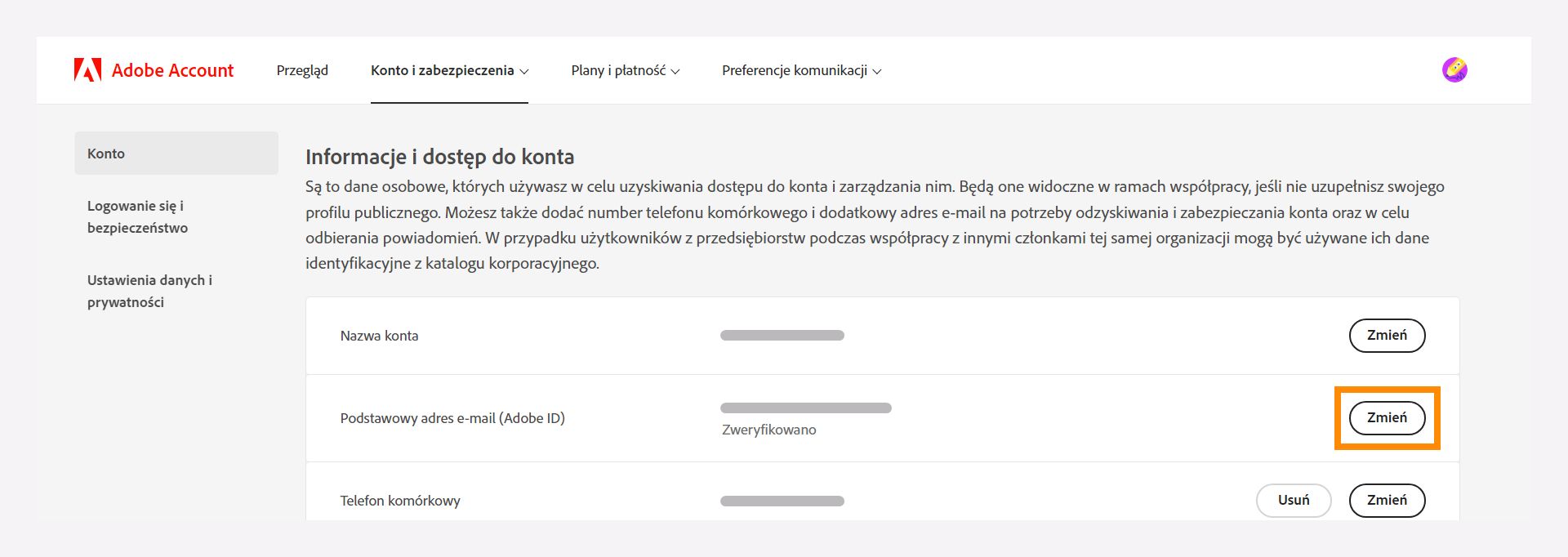This screenshot has width=1568, height=557.
Task: Open Logowanie się i bezpieczeństwo section
Action: click(x=137, y=216)
